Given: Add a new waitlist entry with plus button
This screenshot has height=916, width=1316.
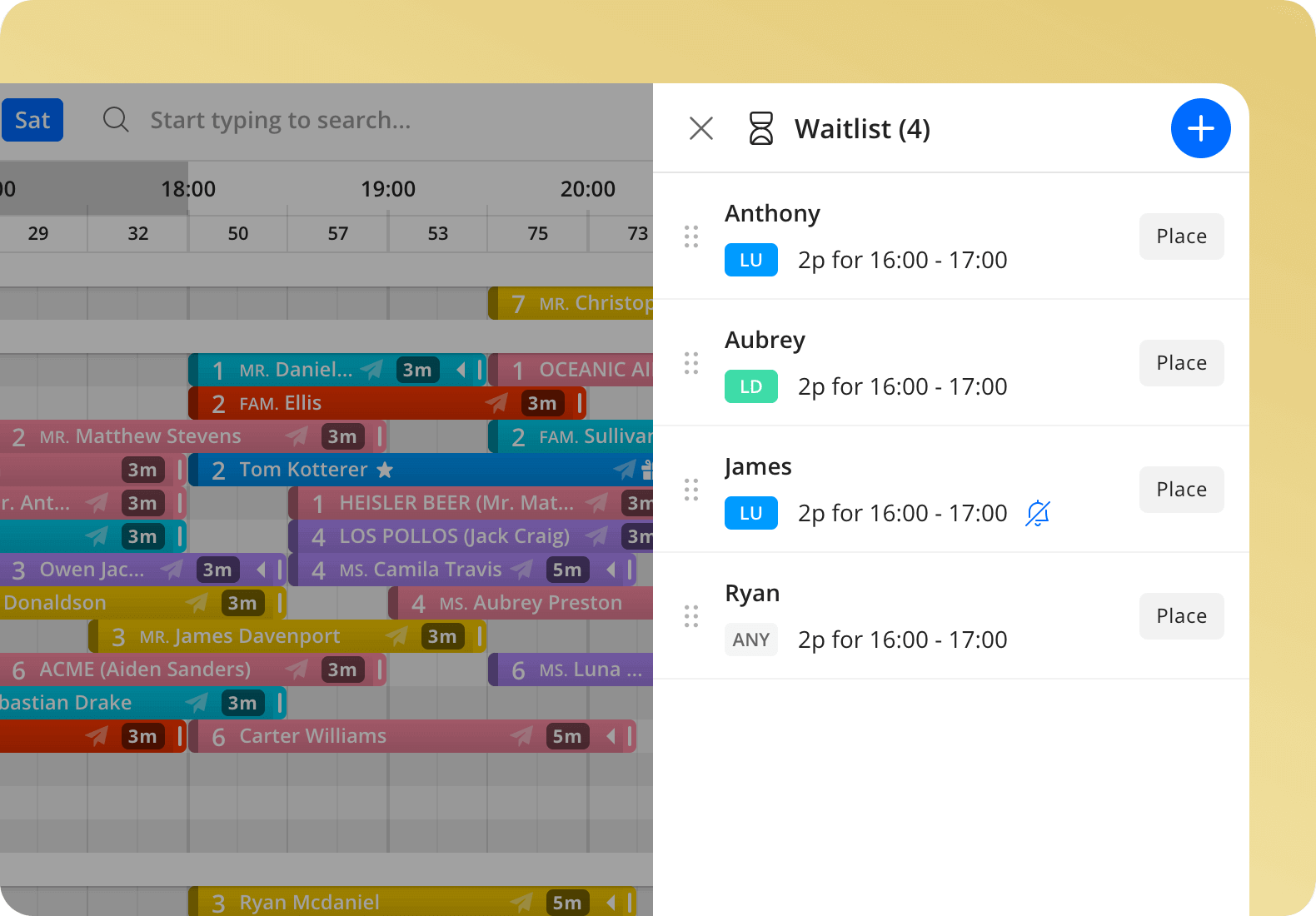Looking at the screenshot, I should click(1200, 128).
